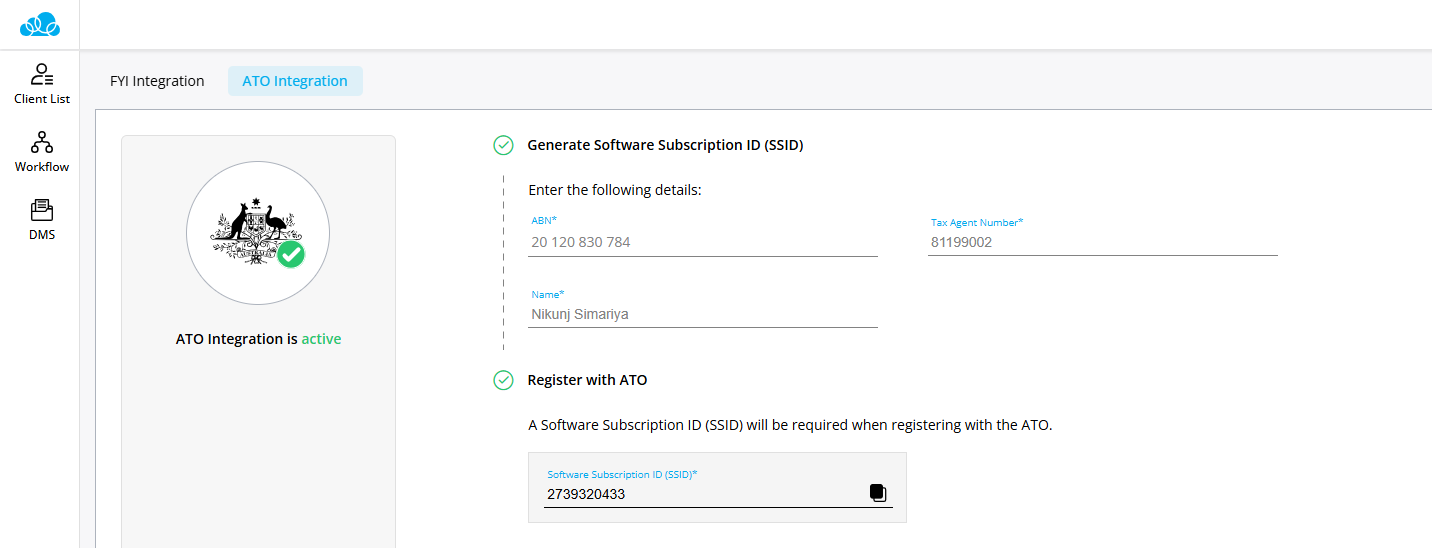Open the Client List sidebar item

42,84
